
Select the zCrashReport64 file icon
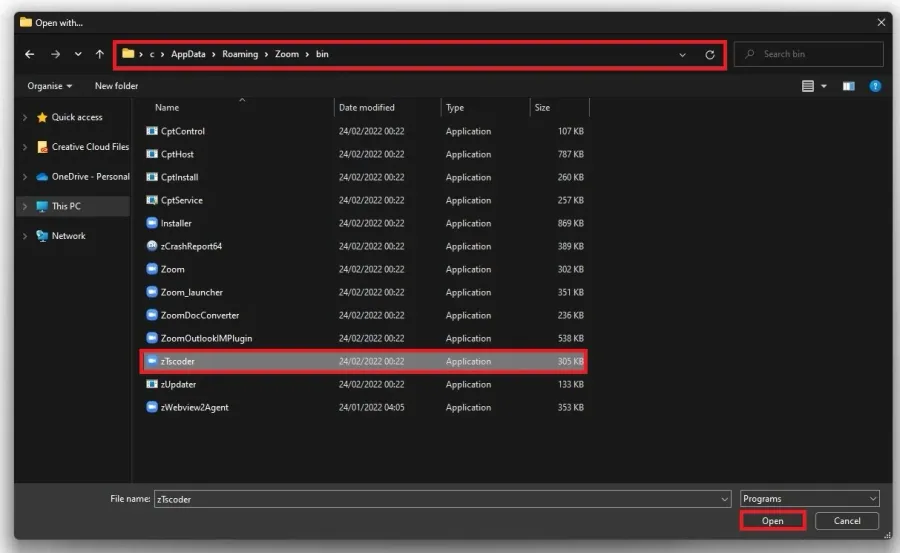coord(152,246)
